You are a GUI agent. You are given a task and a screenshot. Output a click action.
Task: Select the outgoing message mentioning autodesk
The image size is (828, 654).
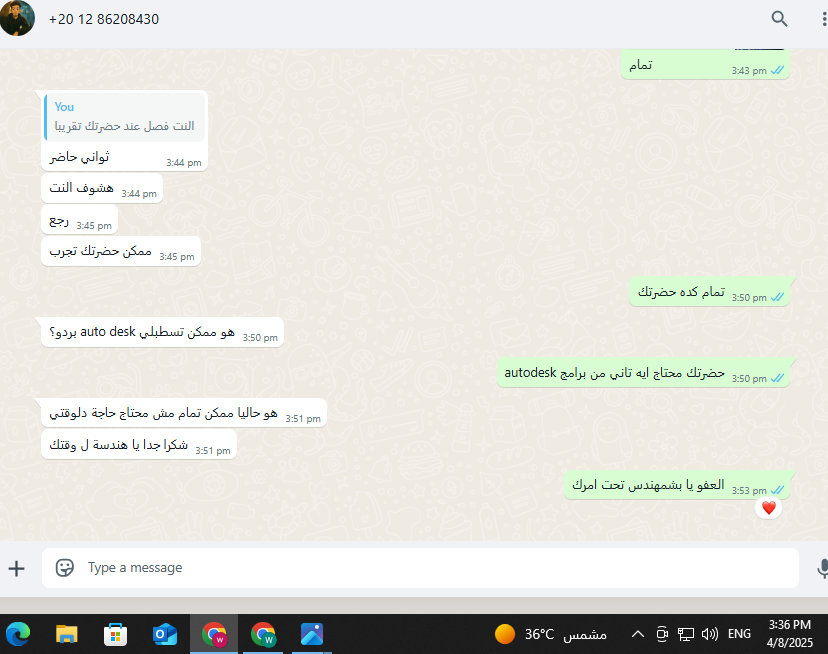point(643,373)
